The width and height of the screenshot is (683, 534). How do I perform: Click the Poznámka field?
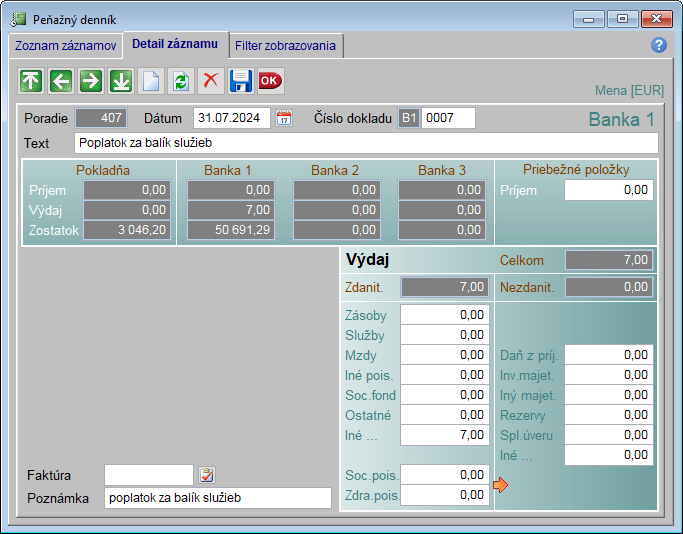coord(218,498)
